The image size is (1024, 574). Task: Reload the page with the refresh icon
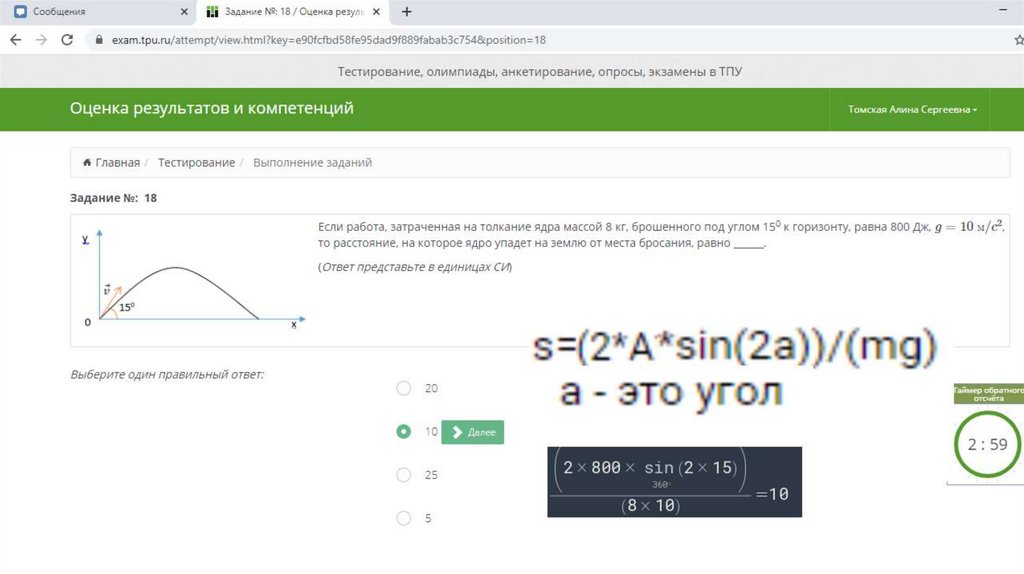[67, 40]
